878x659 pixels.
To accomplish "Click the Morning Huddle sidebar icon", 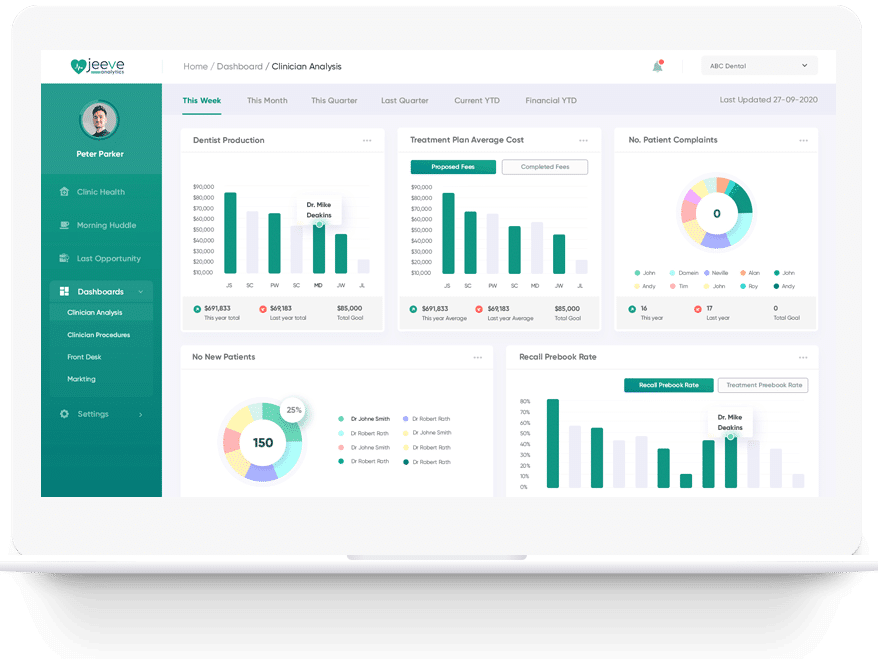I will pyautogui.click(x=64, y=225).
